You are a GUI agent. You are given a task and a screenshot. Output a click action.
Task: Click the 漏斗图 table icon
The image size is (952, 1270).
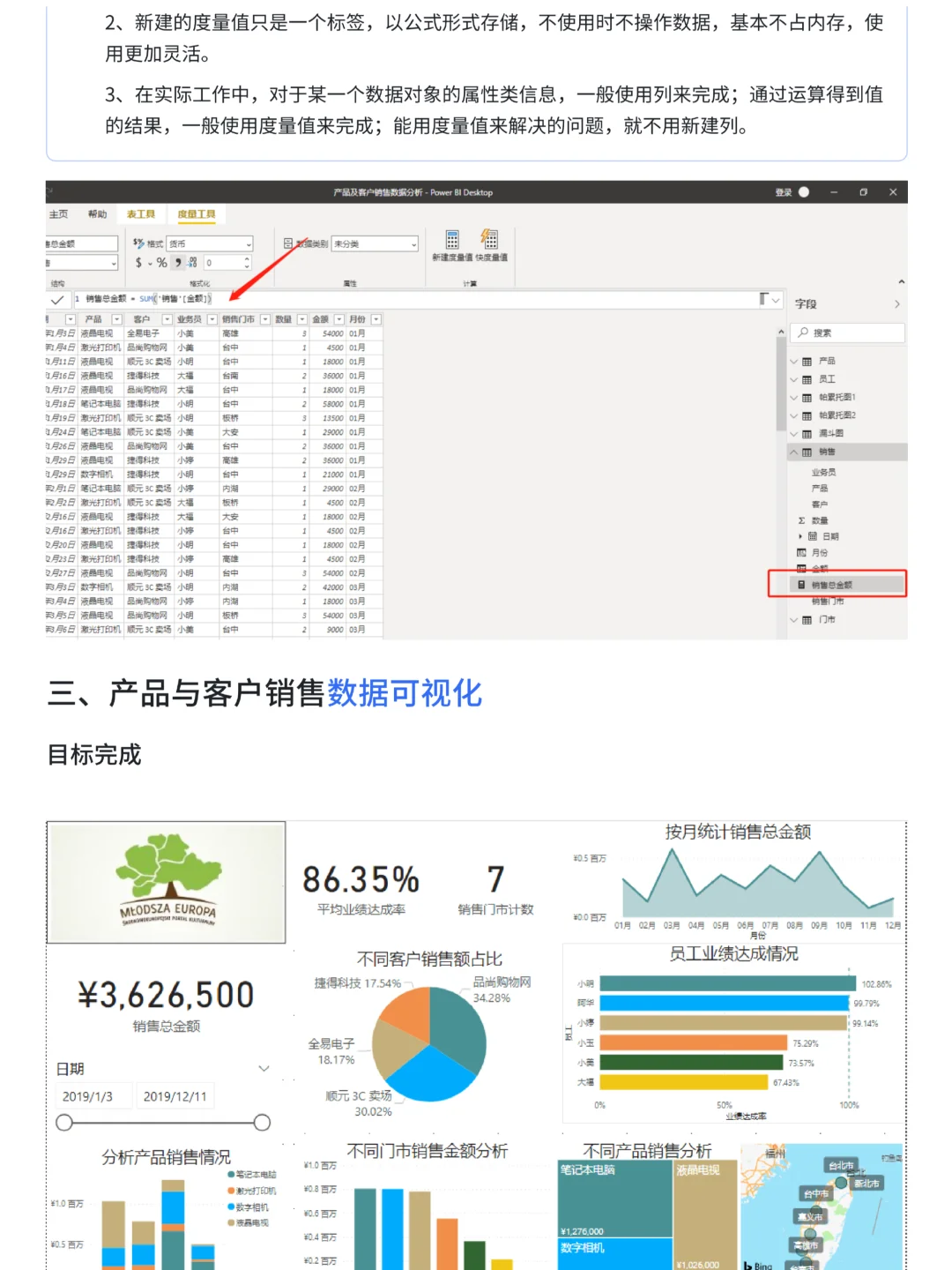coord(807,434)
